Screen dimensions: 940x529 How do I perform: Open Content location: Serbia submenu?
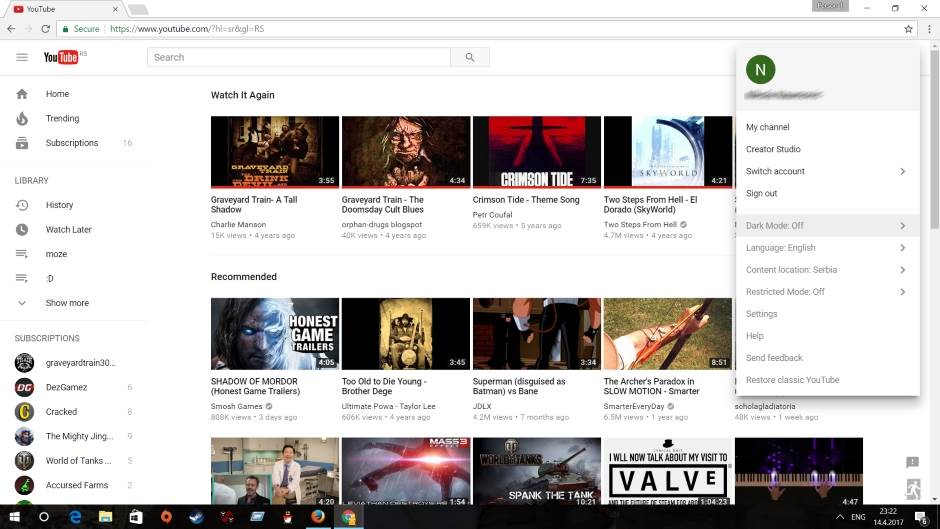(x=827, y=270)
